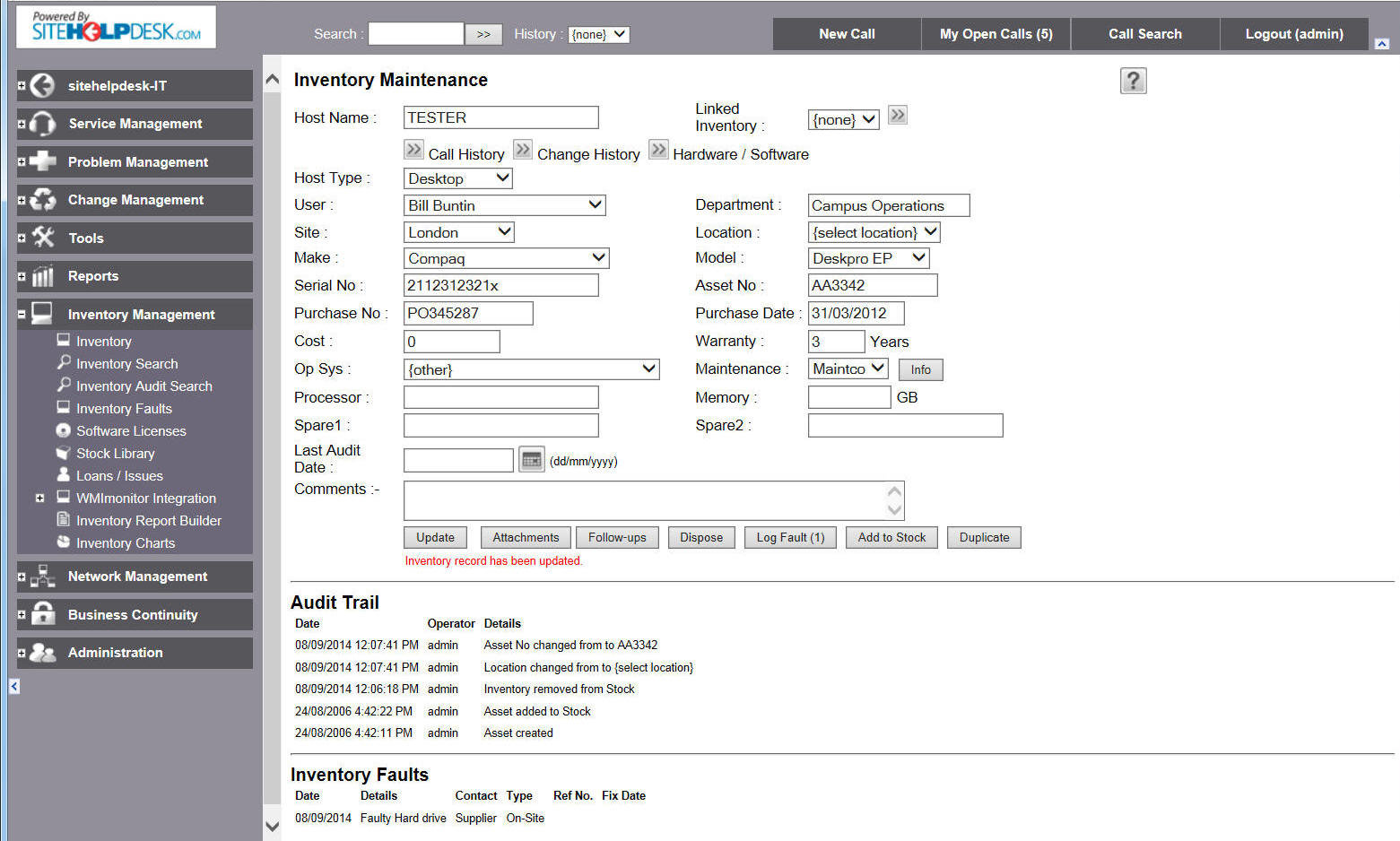1400x841 pixels.
Task: Open the Model dropdown showing Deskpro EP
Action: tap(869, 258)
